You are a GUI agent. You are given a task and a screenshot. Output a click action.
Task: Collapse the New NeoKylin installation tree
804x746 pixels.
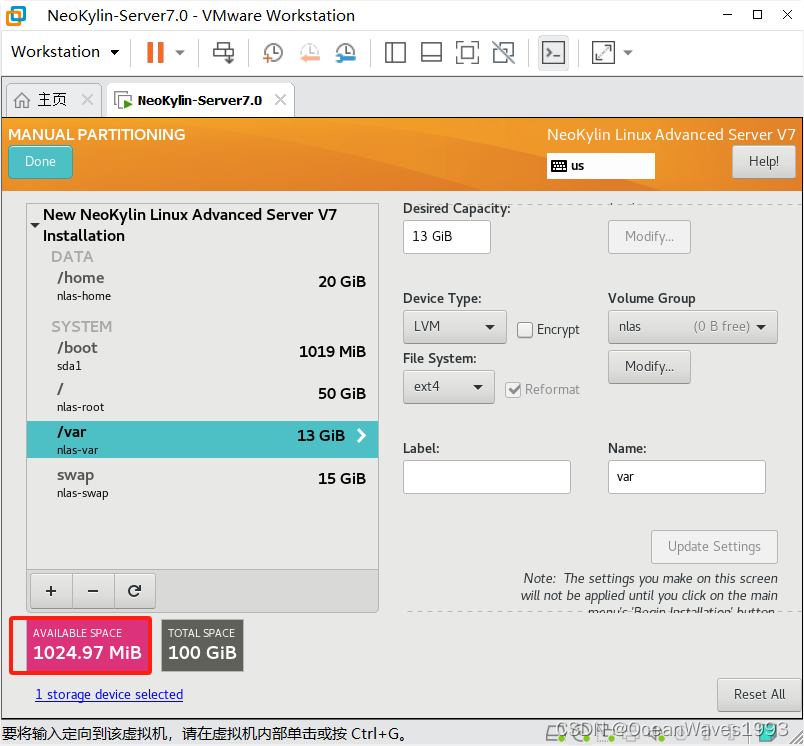(x=35, y=225)
